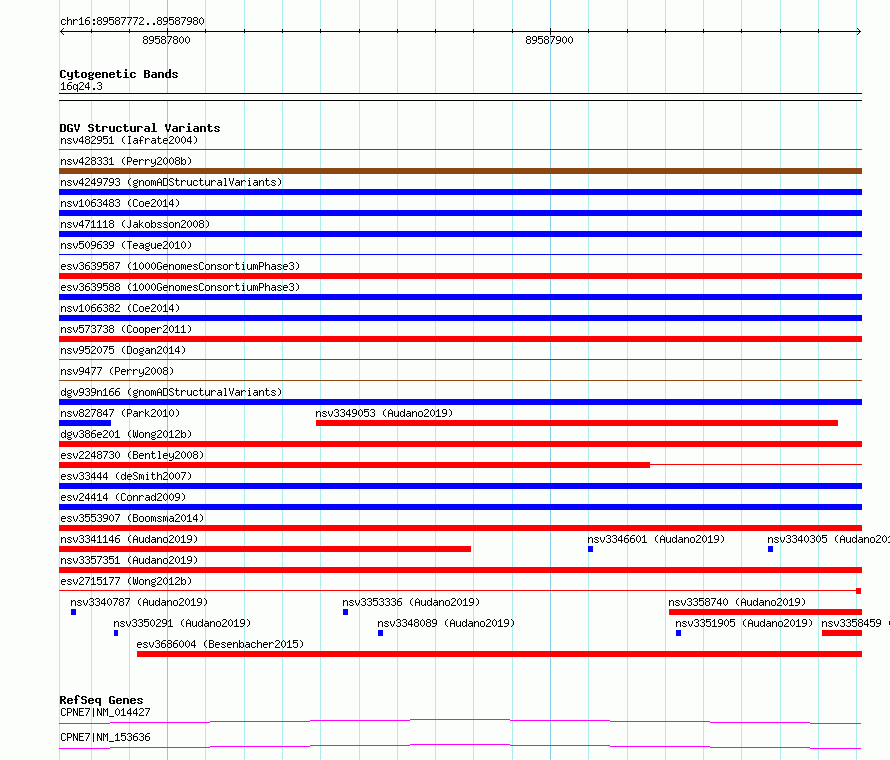This screenshot has width=890, height=760.
Task: Click esv33444 (deSmith2007) label
Action: point(126,476)
